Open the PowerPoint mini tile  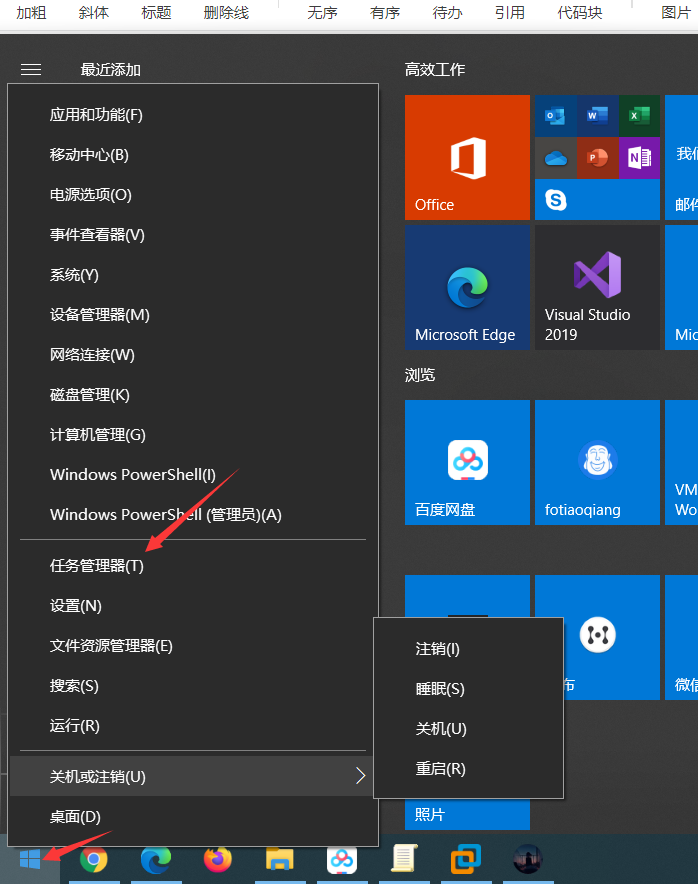[x=597, y=158]
